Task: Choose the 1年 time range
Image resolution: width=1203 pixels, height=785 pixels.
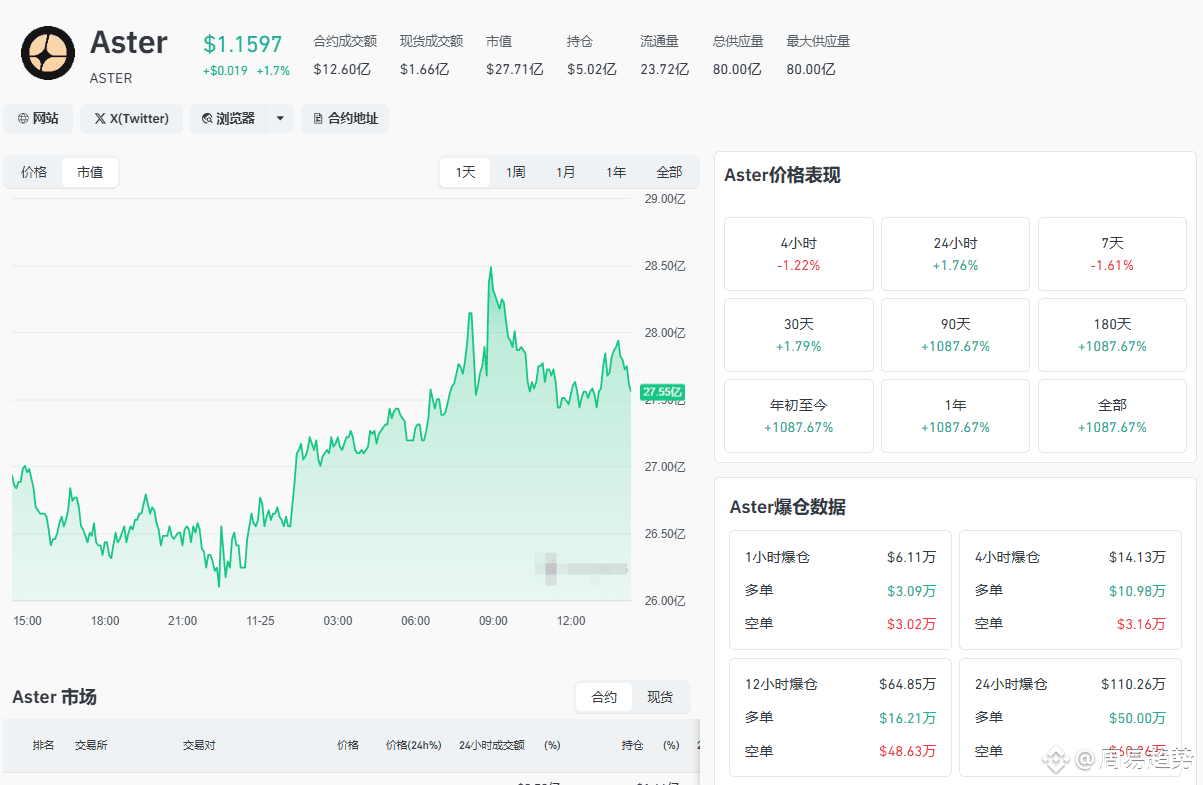Action: pos(615,172)
